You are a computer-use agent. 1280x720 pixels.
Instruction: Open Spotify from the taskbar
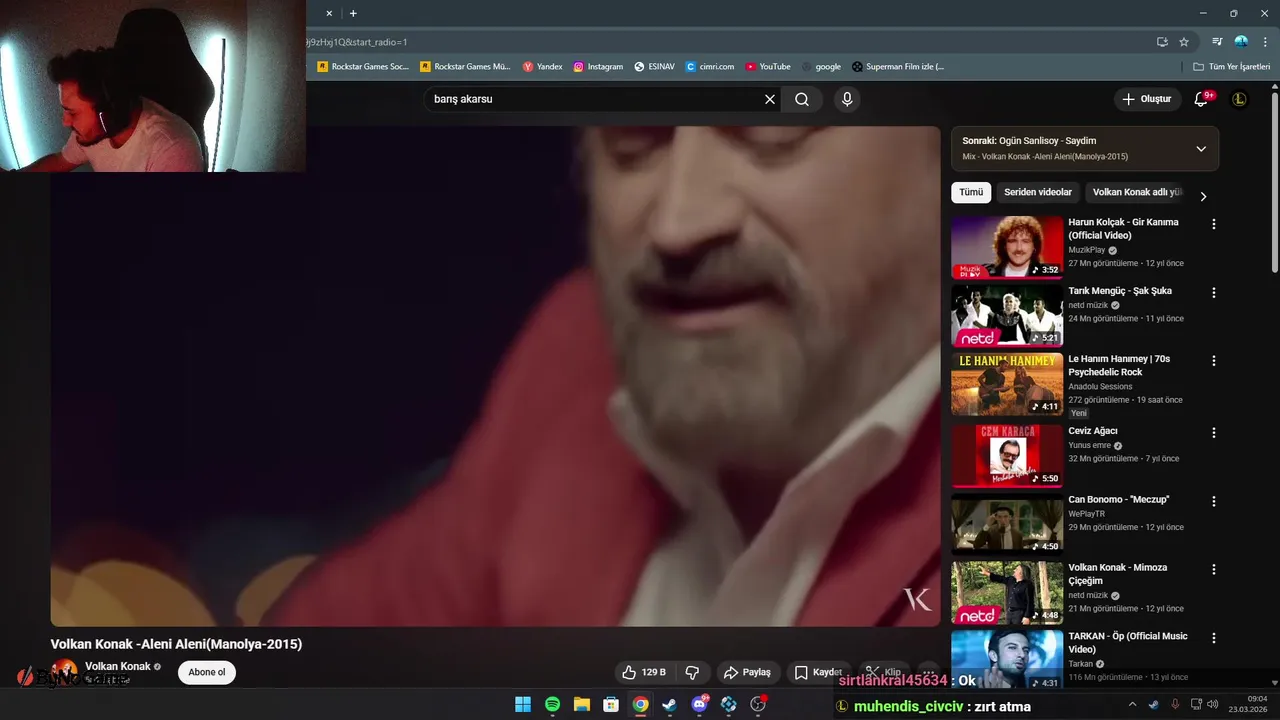pyautogui.click(x=552, y=705)
